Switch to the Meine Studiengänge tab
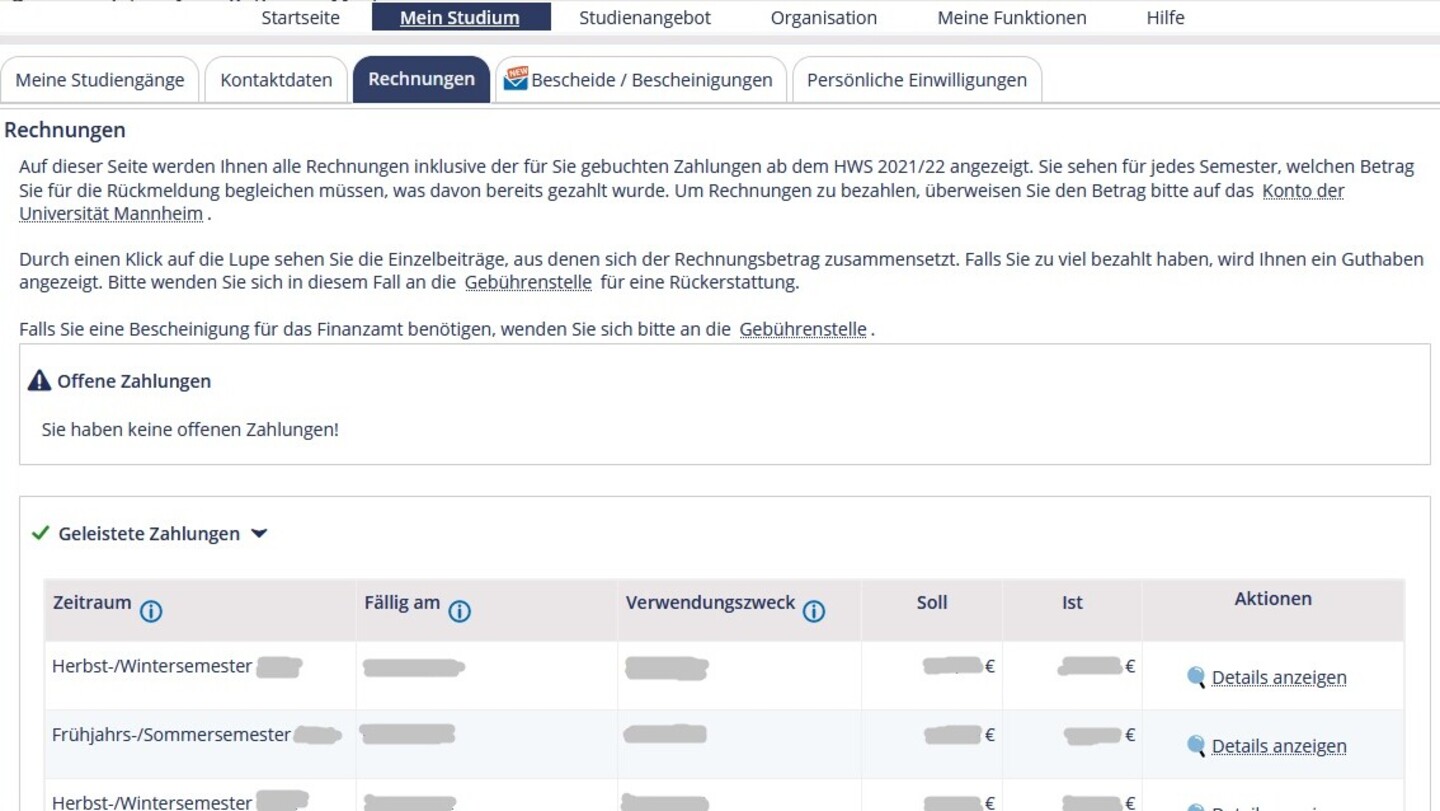1440x811 pixels. point(100,80)
